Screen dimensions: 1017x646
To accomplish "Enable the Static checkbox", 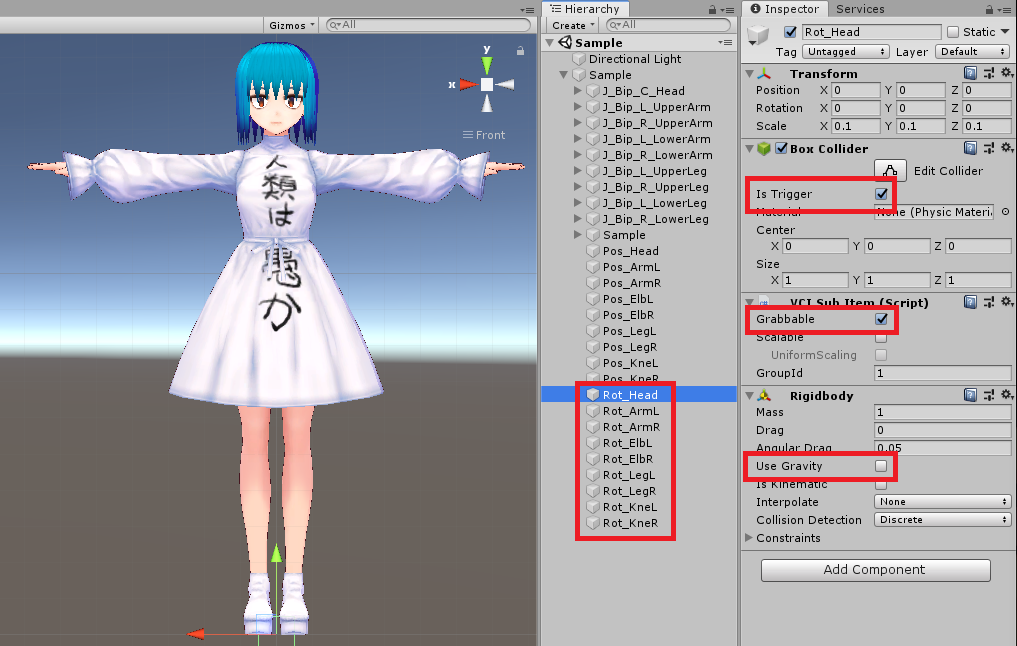I will pos(953,32).
